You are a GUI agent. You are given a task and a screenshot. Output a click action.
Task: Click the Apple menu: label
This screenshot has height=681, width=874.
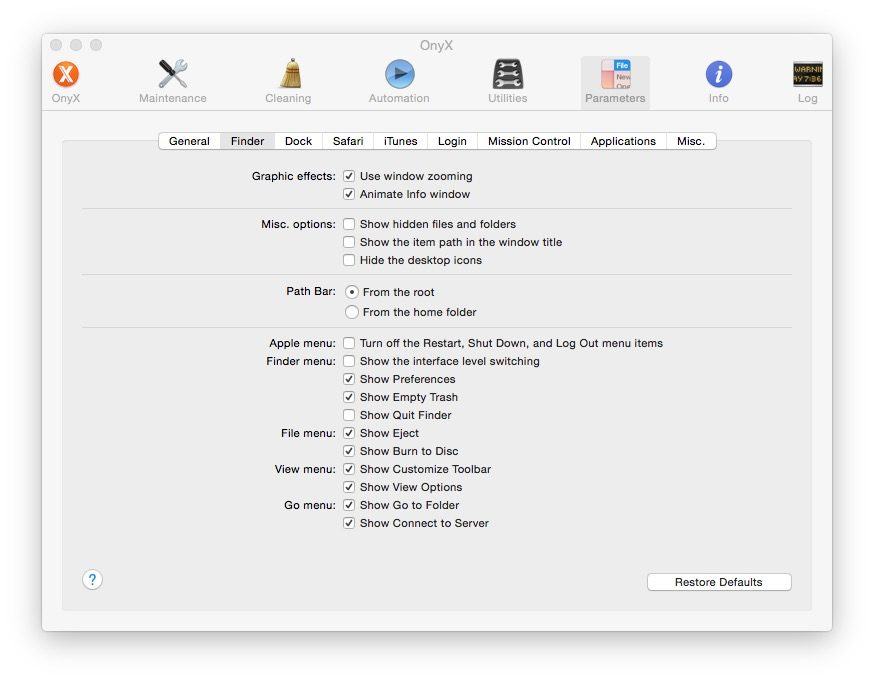(x=303, y=343)
